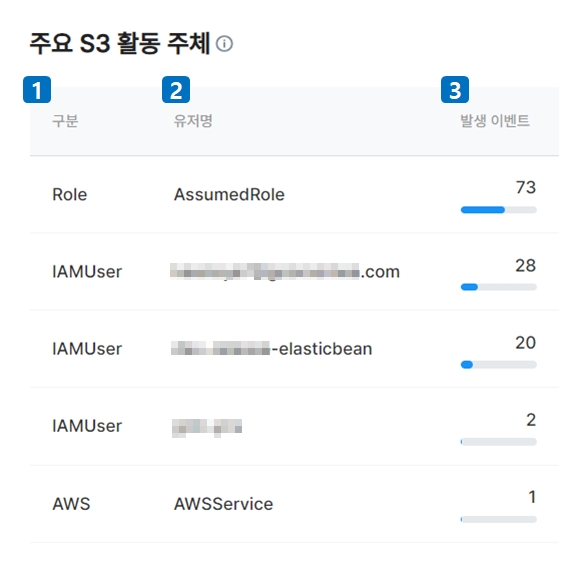584x580 pixels.
Task: Click the Role type cell
Action: pos(70,194)
